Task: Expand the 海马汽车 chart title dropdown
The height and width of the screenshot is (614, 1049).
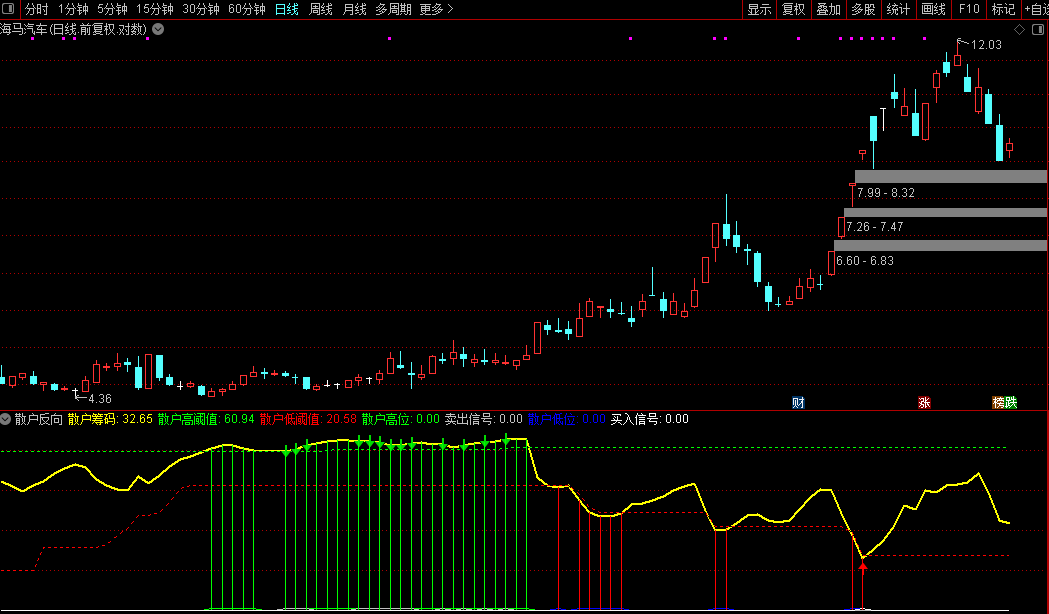Action: (x=158, y=29)
